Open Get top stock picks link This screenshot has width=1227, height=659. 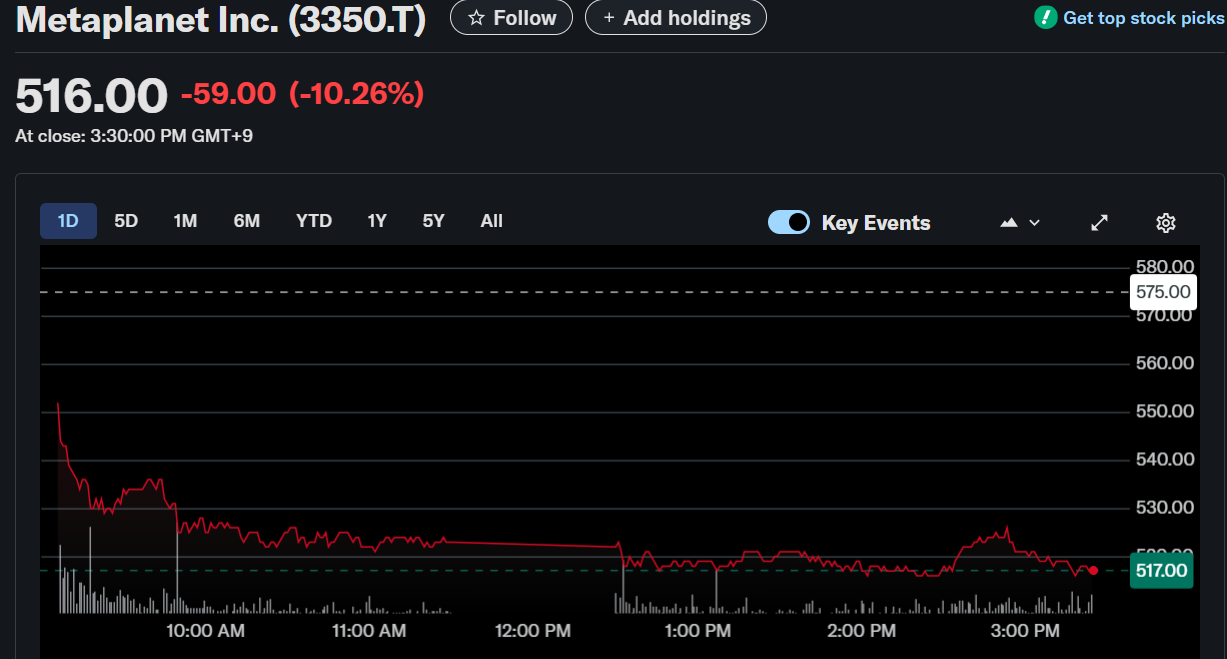(x=1143, y=18)
